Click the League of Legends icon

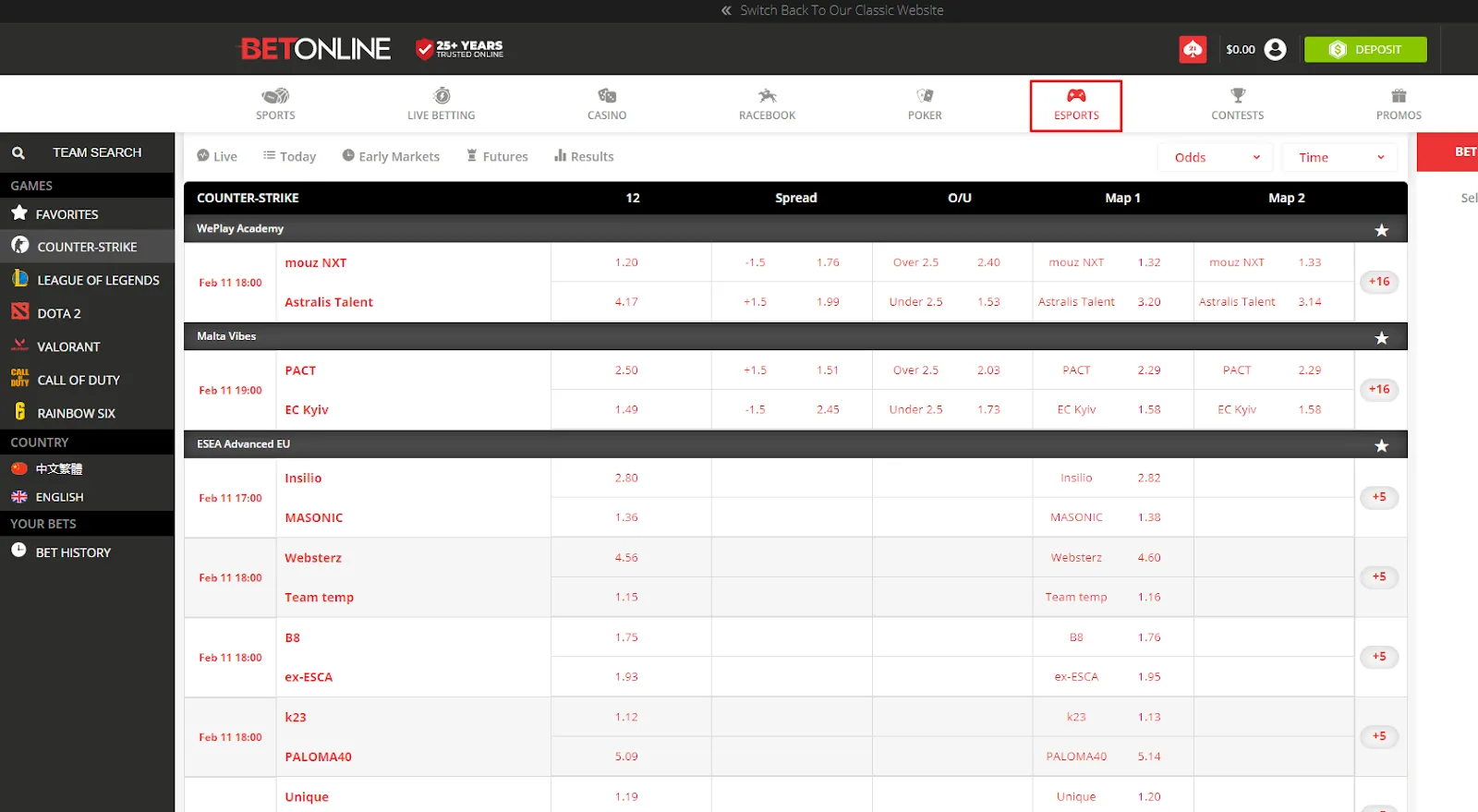pos(20,279)
